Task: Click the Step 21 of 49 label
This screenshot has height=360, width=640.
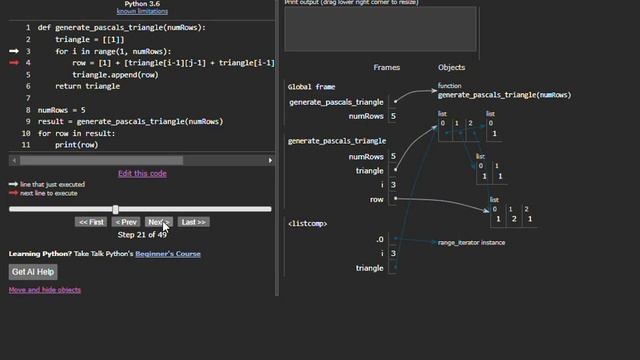Action: point(142,235)
